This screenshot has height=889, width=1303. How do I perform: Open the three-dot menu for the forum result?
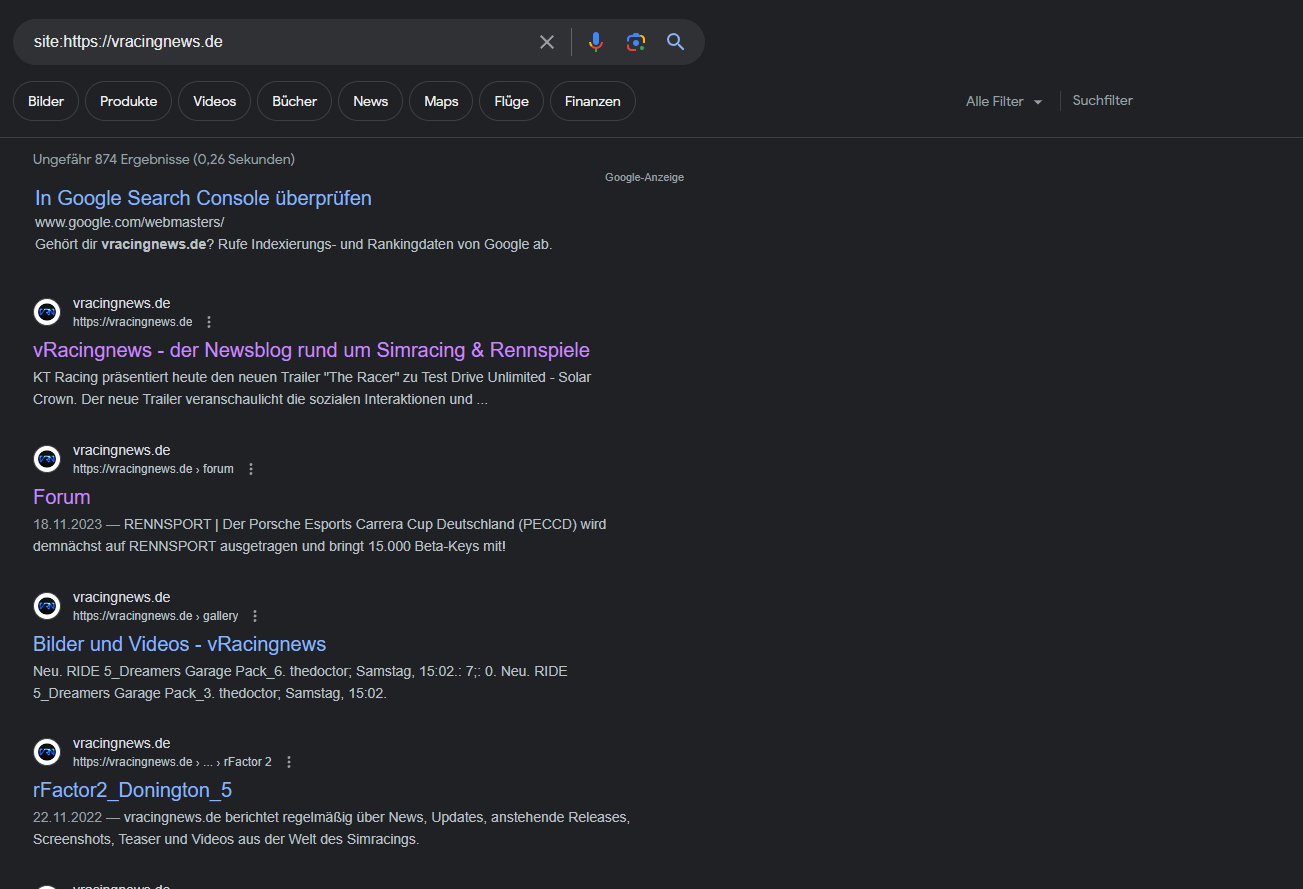click(x=251, y=469)
